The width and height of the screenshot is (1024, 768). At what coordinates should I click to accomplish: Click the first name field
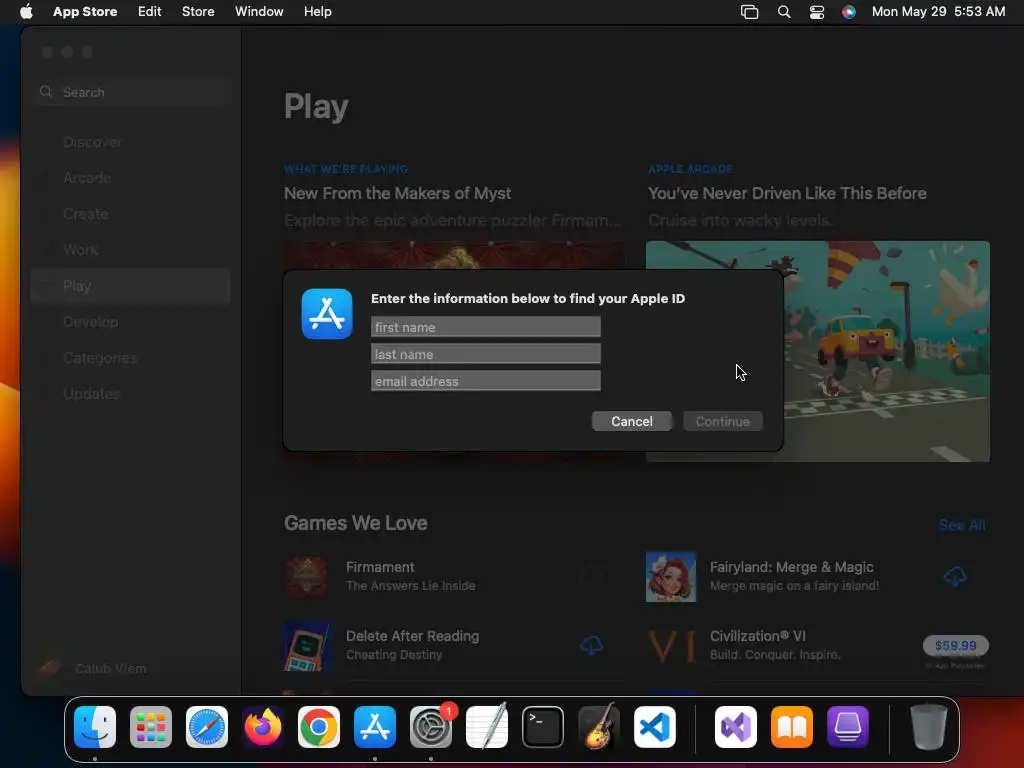click(485, 327)
